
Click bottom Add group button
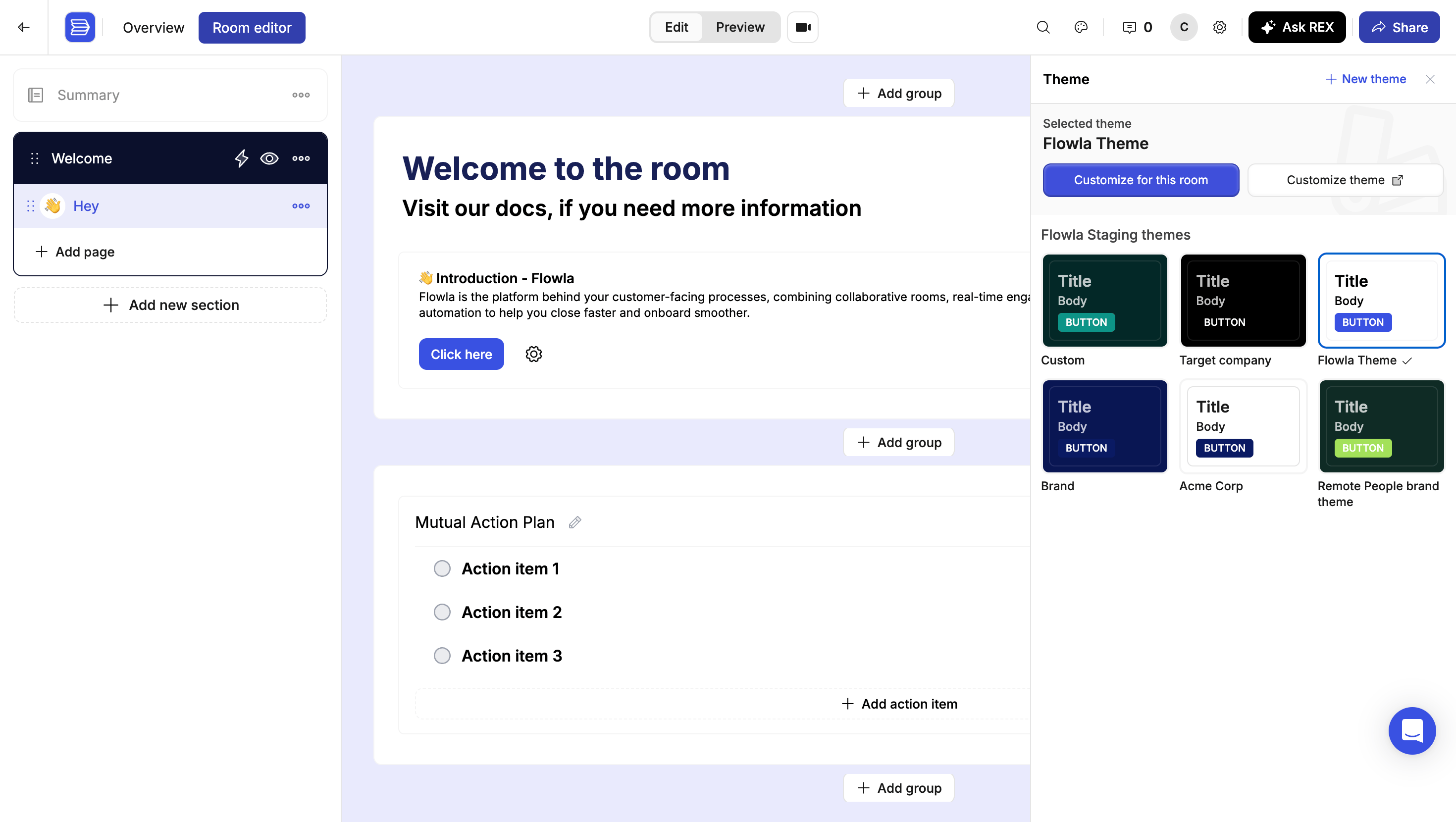point(899,787)
